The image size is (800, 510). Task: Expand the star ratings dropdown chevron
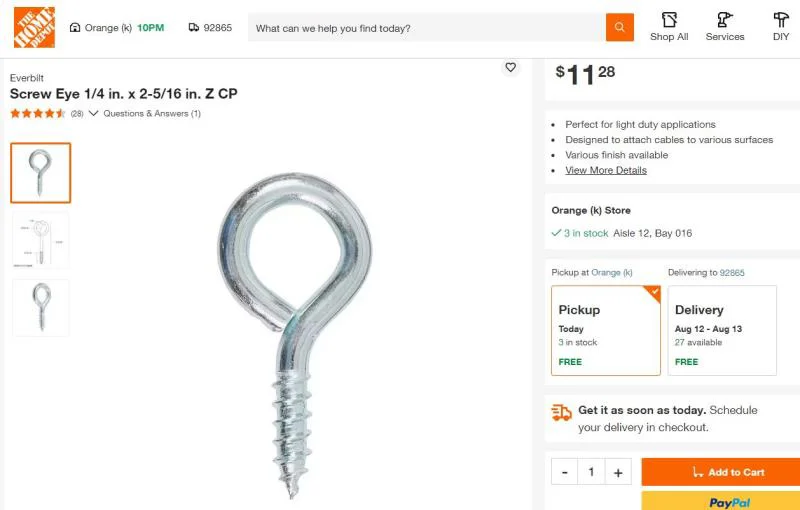(x=93, y=113)
